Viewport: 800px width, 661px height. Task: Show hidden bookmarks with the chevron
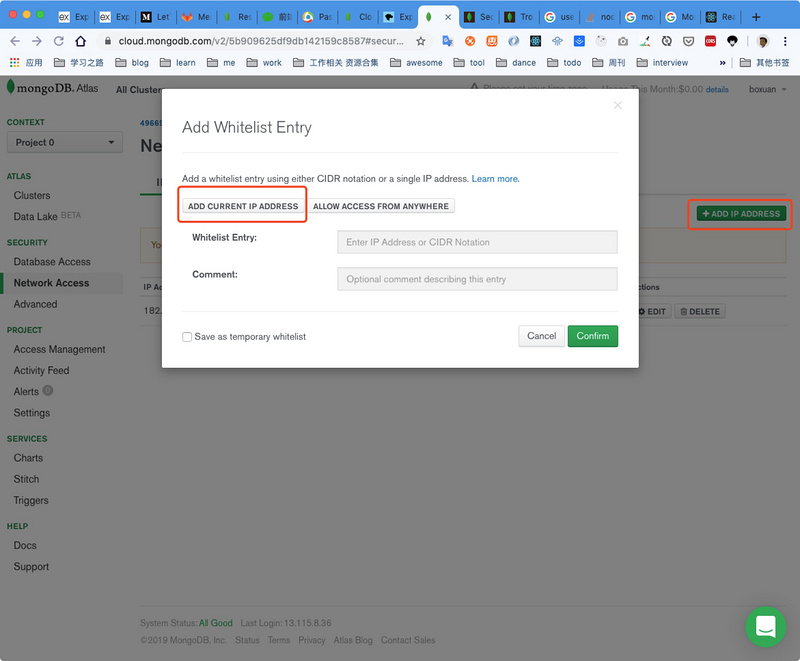(x=722, y=63)
